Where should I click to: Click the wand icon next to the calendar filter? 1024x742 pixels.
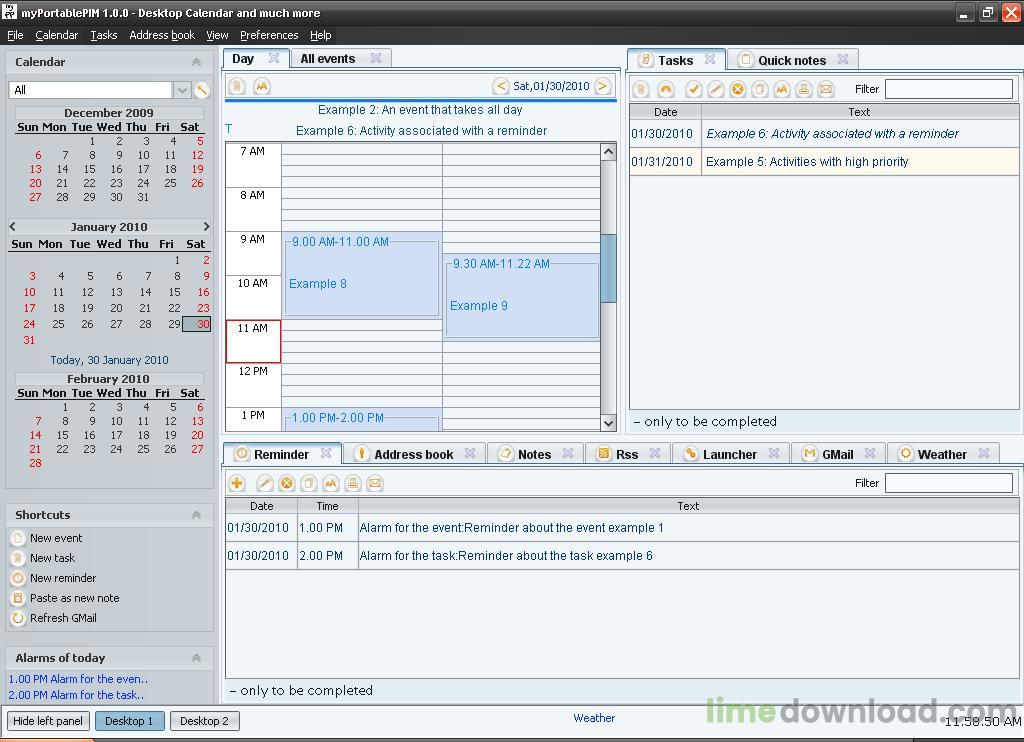point(202,89)
